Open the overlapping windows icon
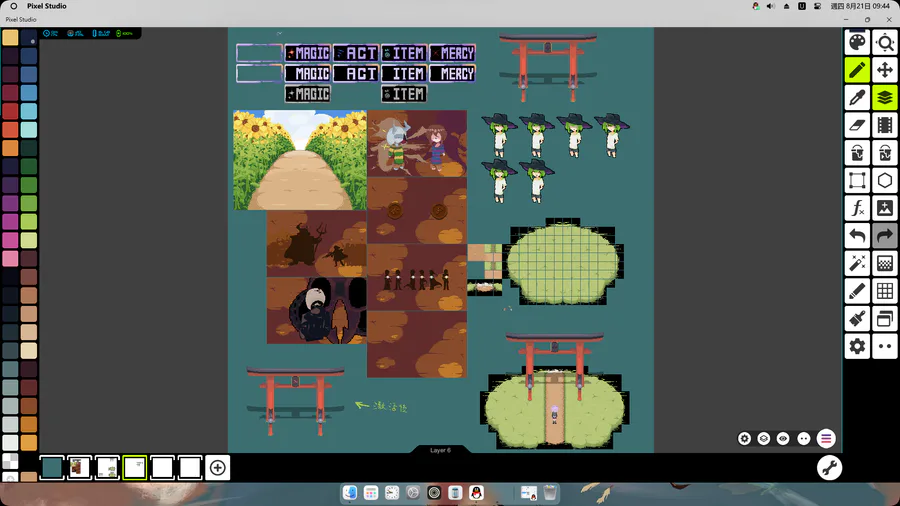This screenshot has height=506, width=900. [x=885, y=318]
